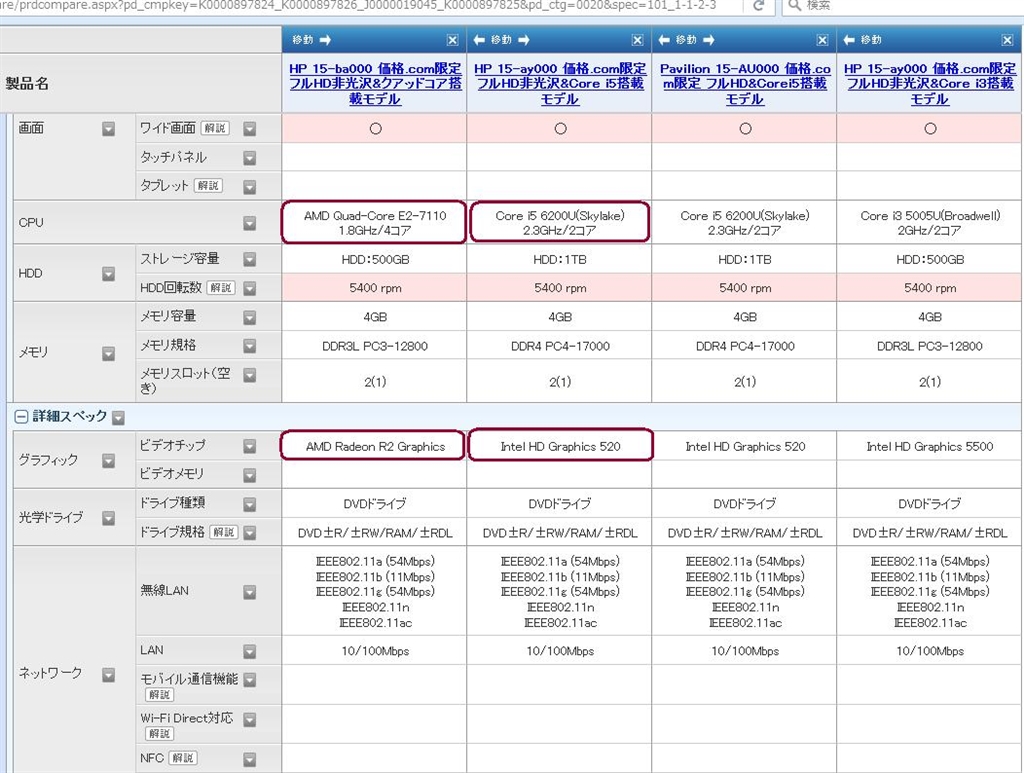Select the Intel HD Graphics 5500 cell
Image resolution: width=1024 pixels, height=773 pixels.
[930, 447]
